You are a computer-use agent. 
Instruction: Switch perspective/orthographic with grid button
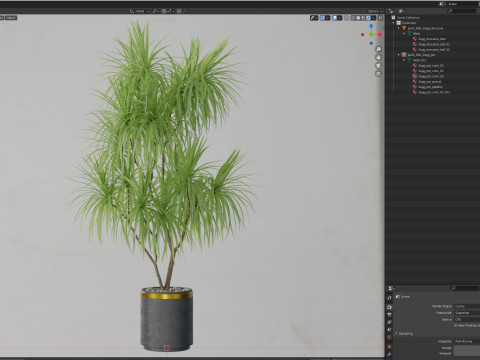pyautogui.click(x=378, y=74)
